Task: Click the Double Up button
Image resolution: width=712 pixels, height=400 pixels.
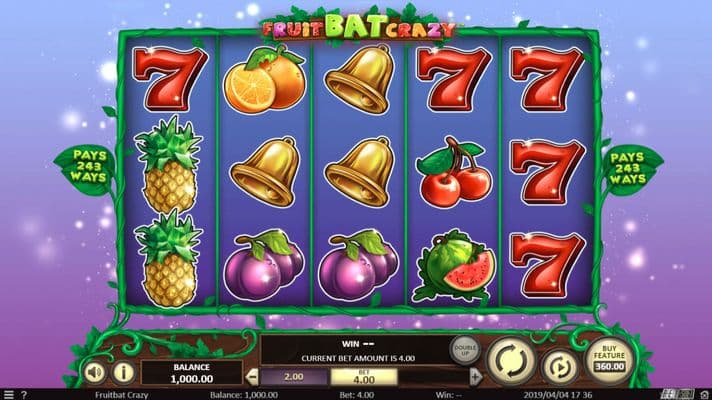Action: [x=465, y=350]
